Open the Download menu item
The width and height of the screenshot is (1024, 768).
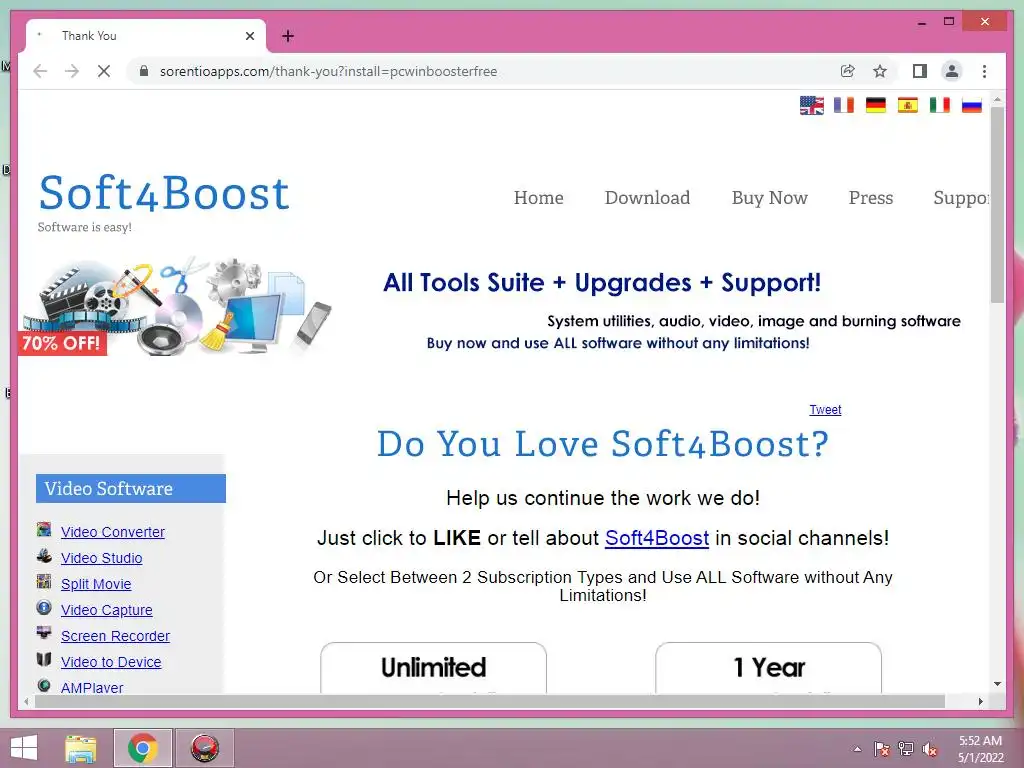click(647, 197)
